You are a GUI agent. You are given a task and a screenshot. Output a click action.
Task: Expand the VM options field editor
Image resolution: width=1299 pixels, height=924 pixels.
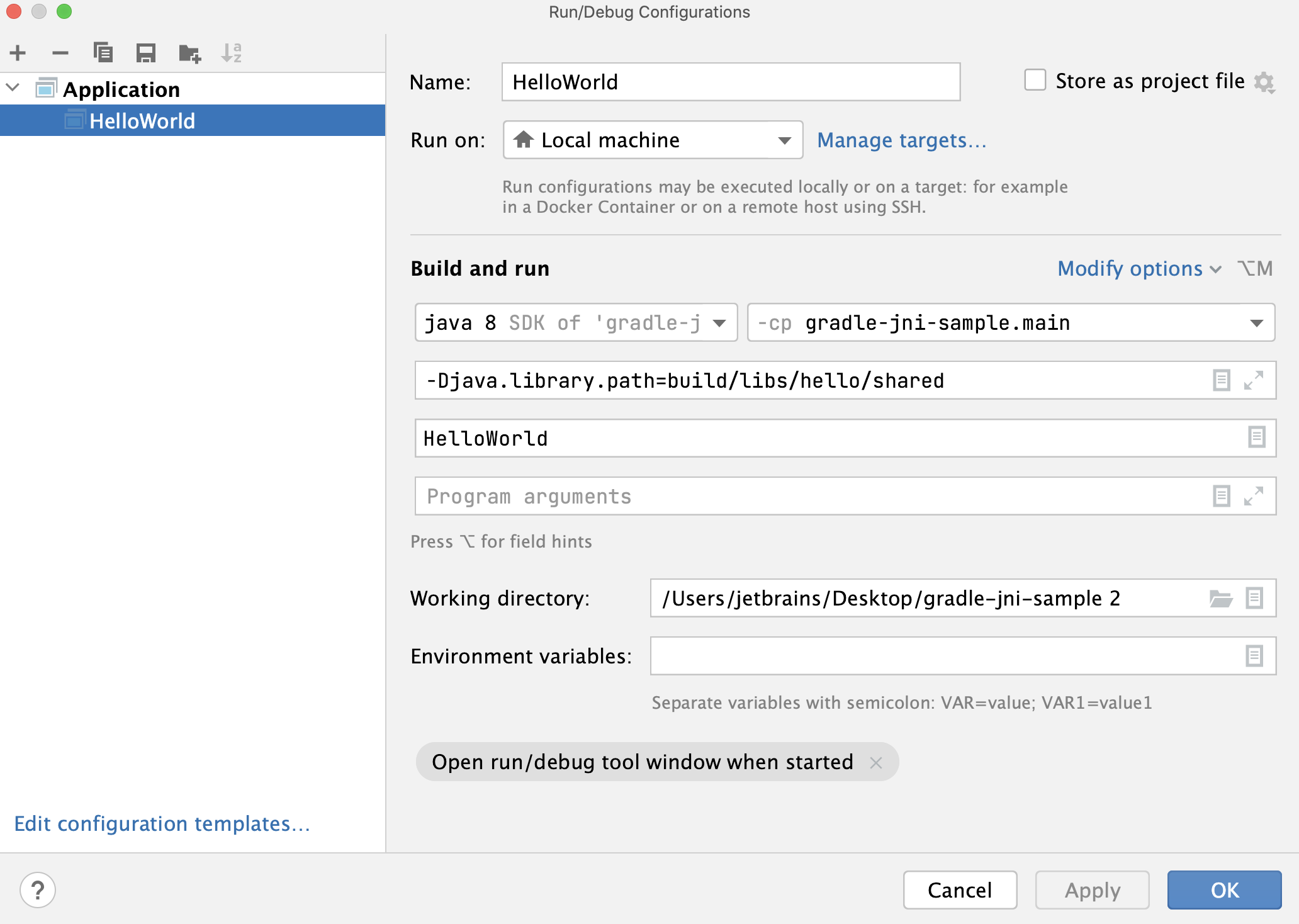click(1256, 380)
